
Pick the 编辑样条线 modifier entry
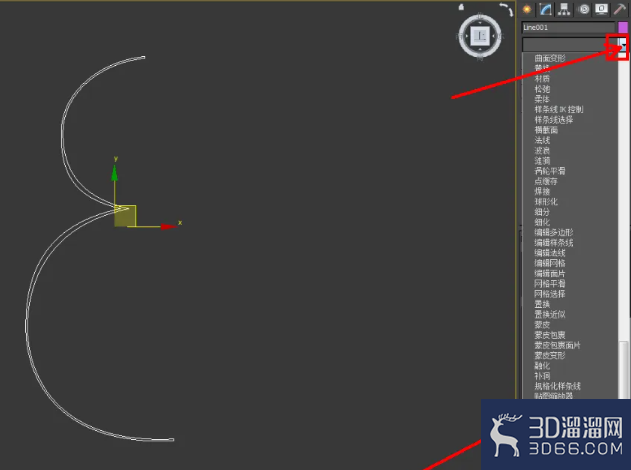554,243
